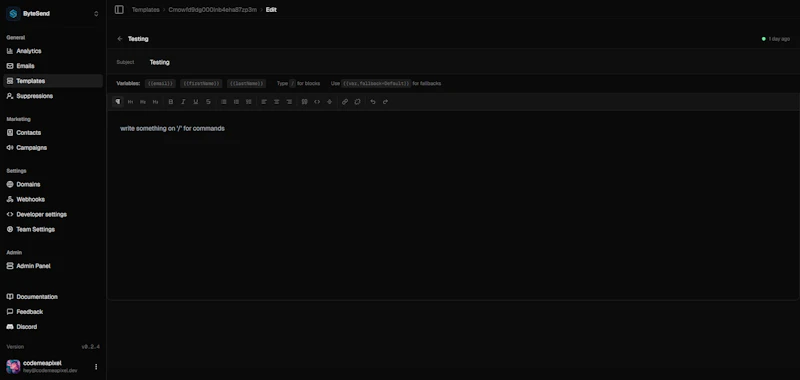Click the hey@codemeapixel.dev email text
The height and width of the screenshot is (380, 800).
tap(50, 371)
